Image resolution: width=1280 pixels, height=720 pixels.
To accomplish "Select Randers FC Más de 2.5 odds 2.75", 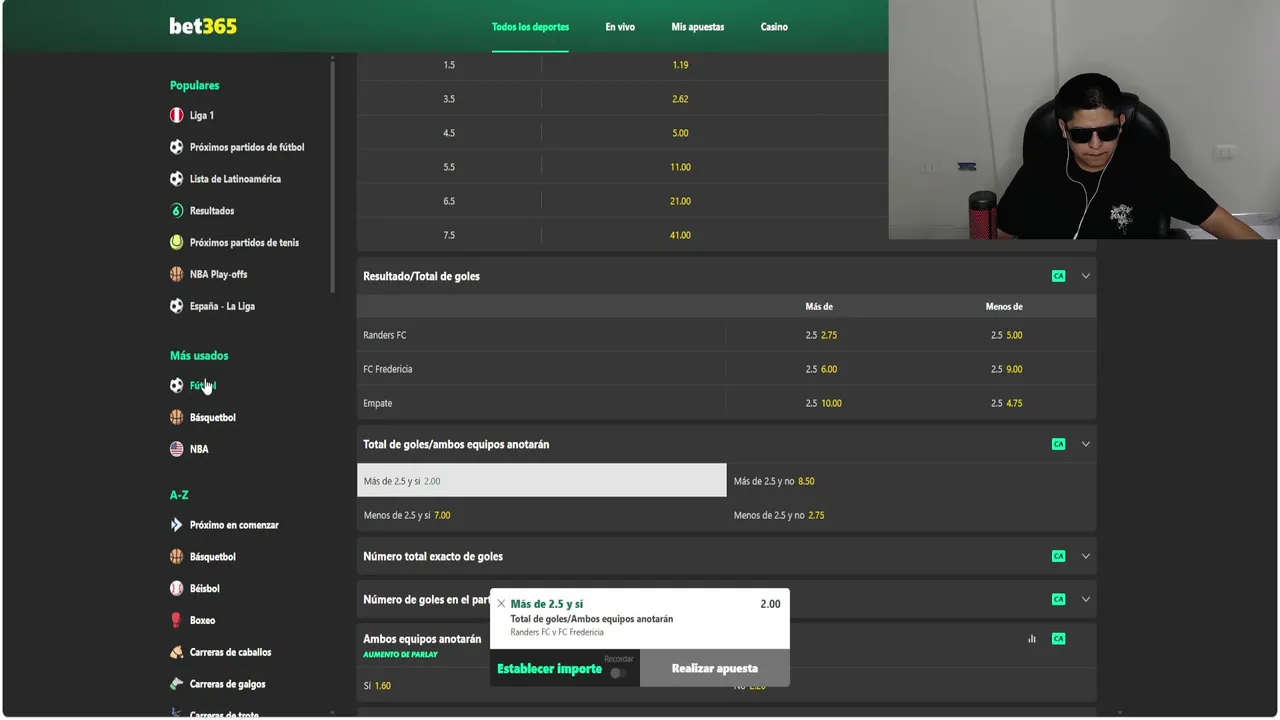I will click(x=819, y=335).
